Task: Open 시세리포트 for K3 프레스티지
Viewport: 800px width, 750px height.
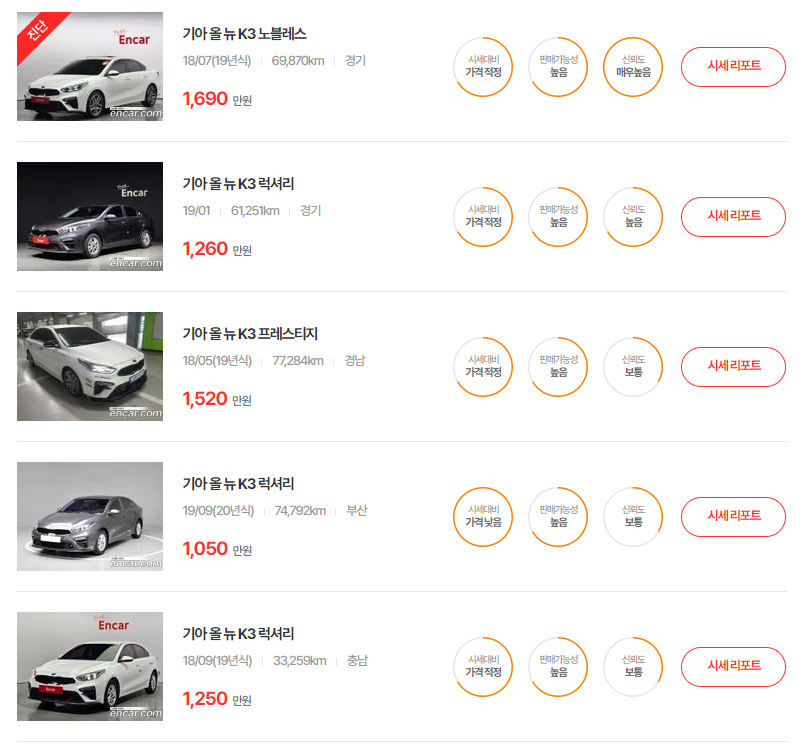Action: 733,367
